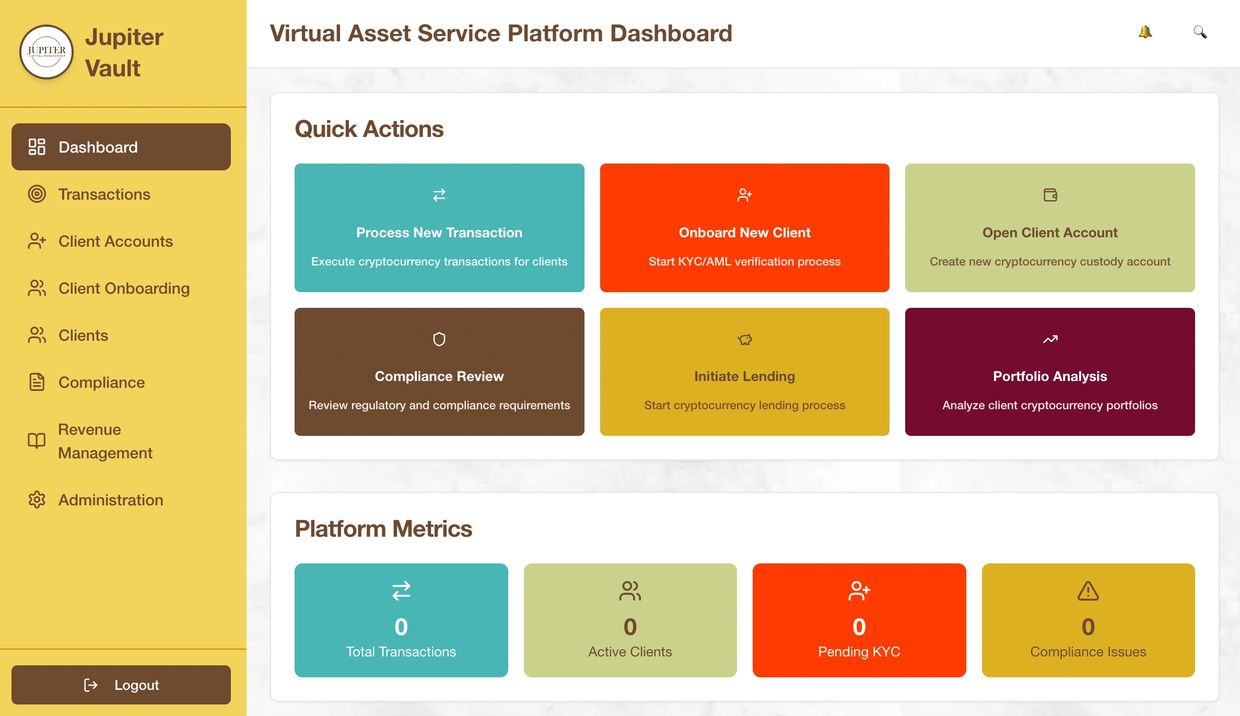This screenshot has width=1240, height=716.
Task: Go to Client Accounts in the sidebar
Action: (115, 241)
